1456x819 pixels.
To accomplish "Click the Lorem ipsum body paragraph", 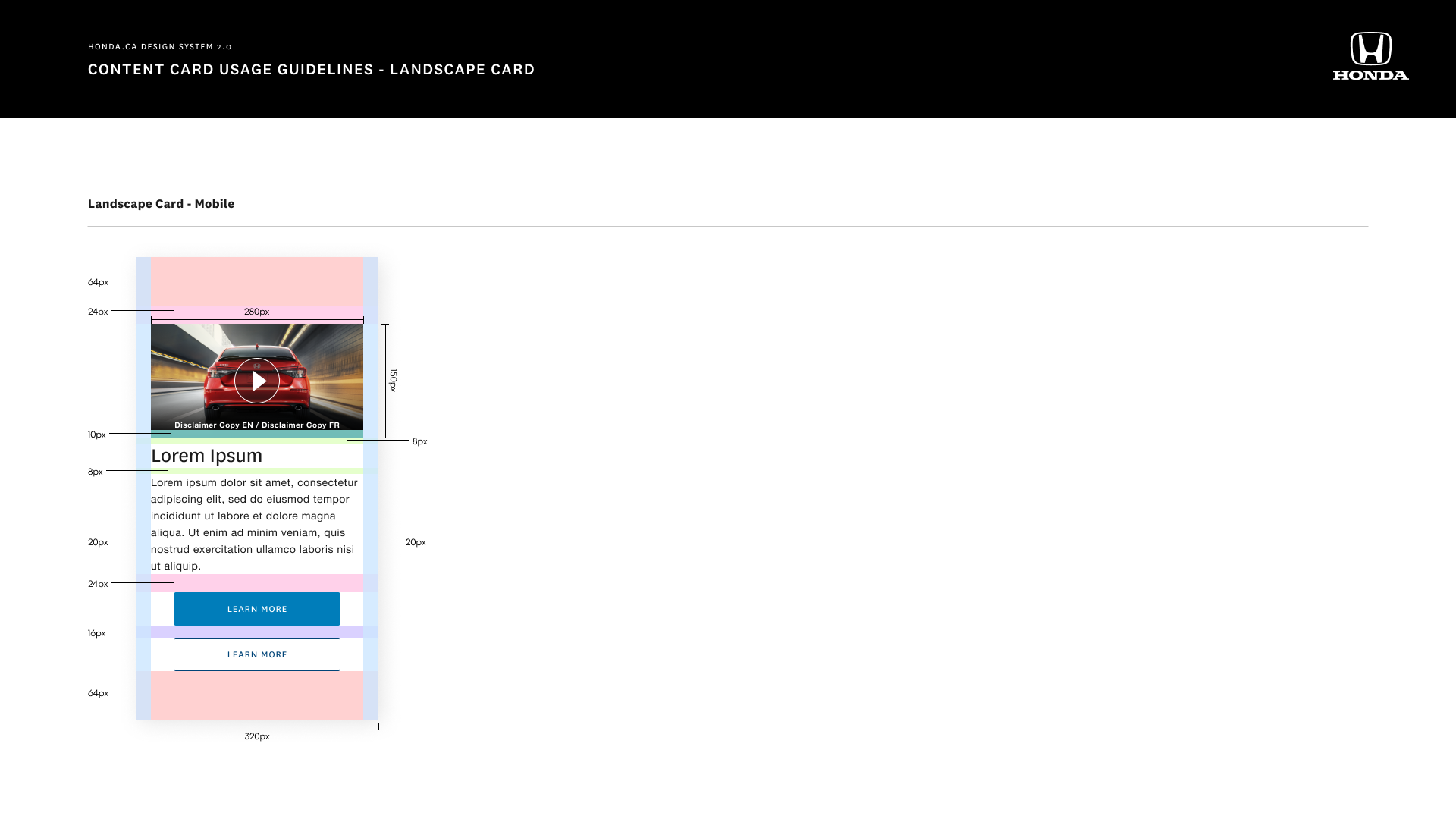I will (254, 524).
